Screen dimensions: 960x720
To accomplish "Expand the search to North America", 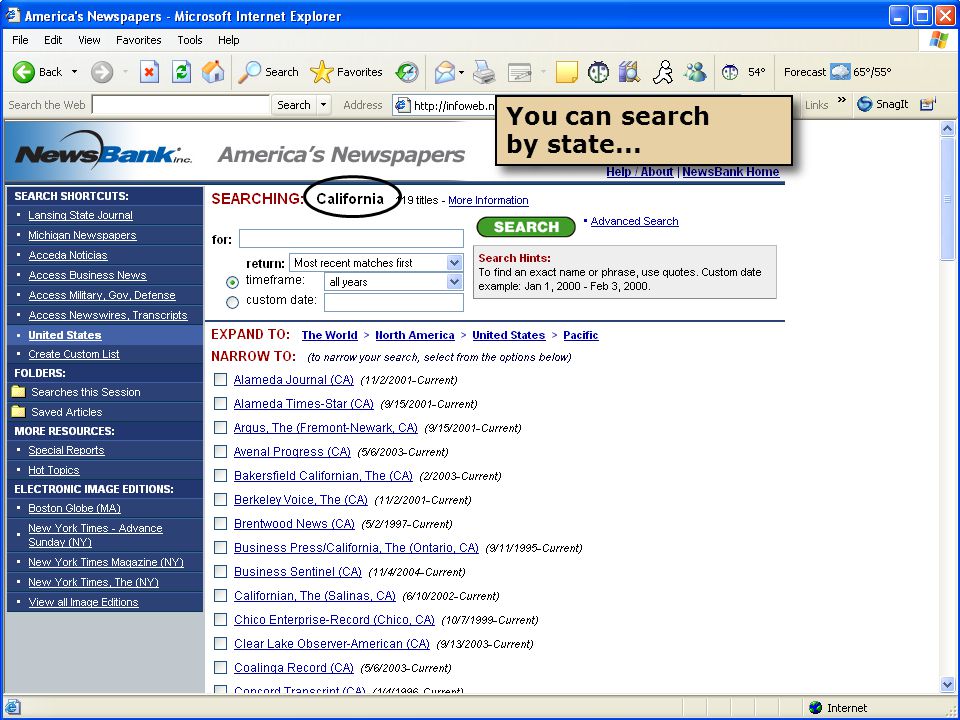I will (414, 335).
